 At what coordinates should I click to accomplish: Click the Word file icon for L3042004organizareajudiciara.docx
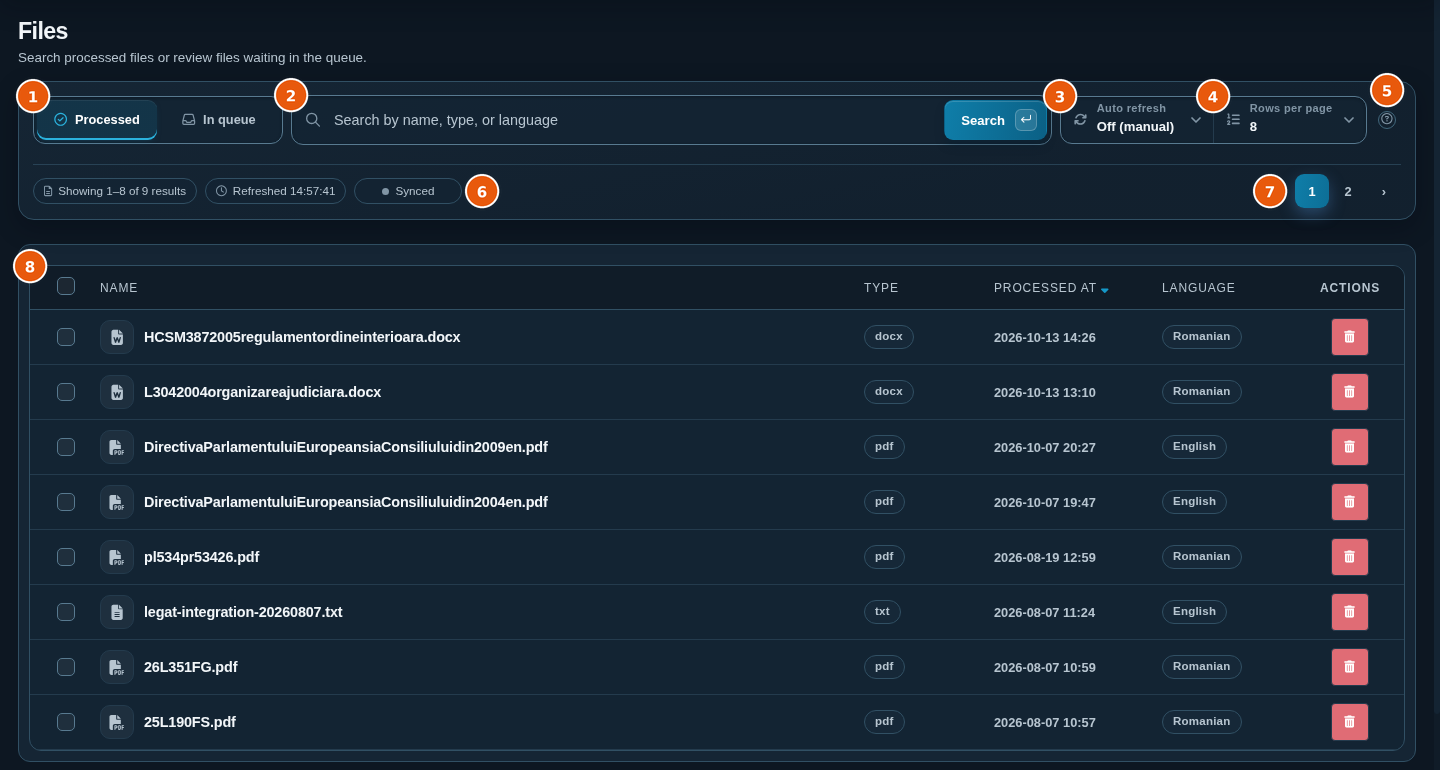(117, 392)
